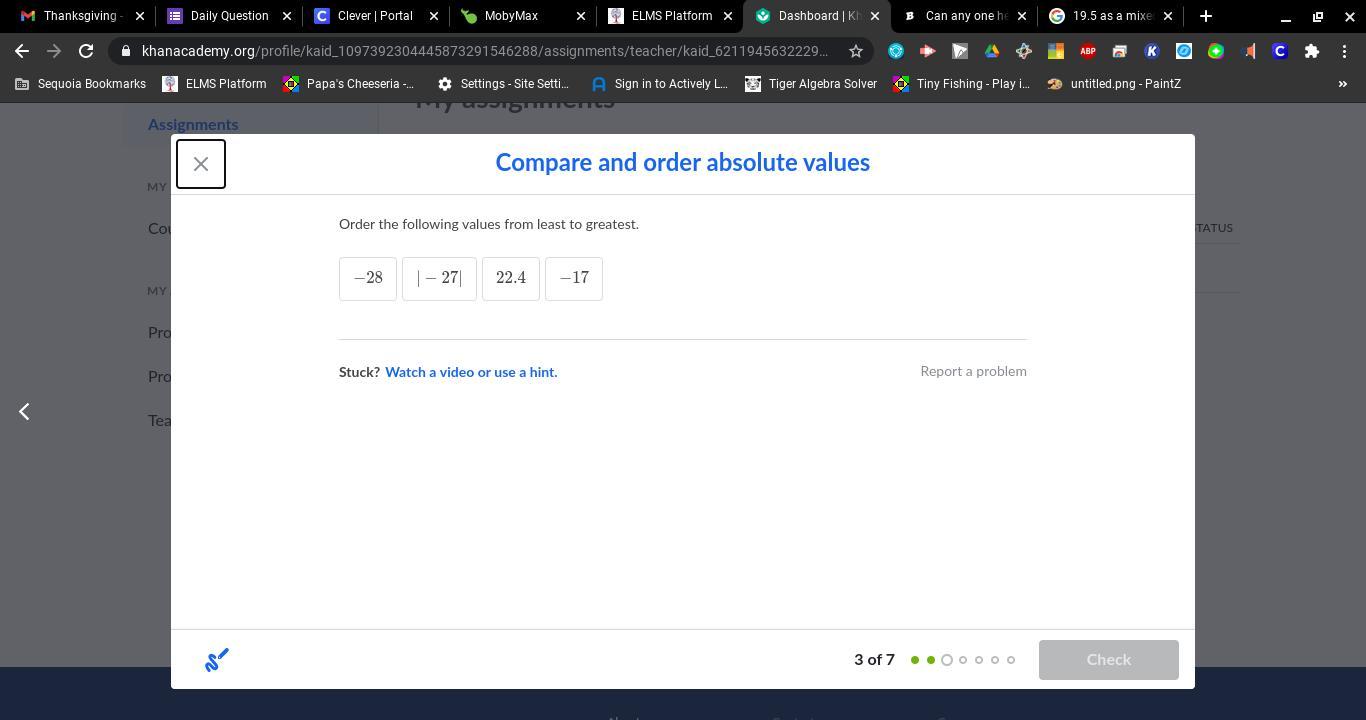The image size is (1366, 720).
Task: Open the AdBlock Plus (ABP) extension
Action: (x=1088, y=51)
